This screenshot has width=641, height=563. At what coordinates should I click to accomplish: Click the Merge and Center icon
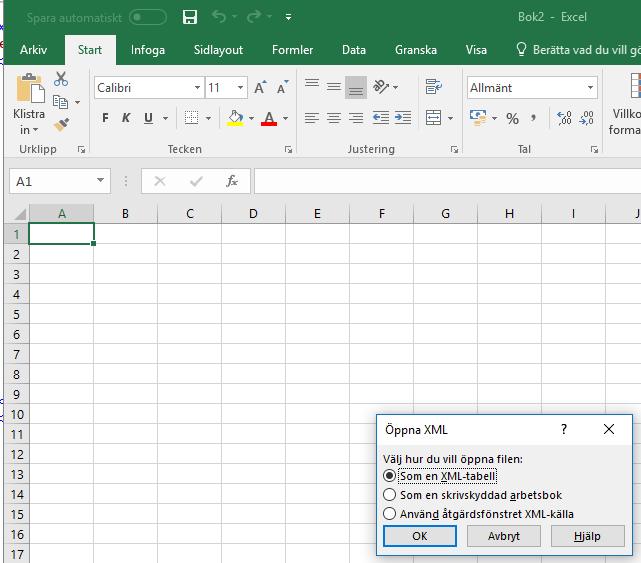[433, 118]
